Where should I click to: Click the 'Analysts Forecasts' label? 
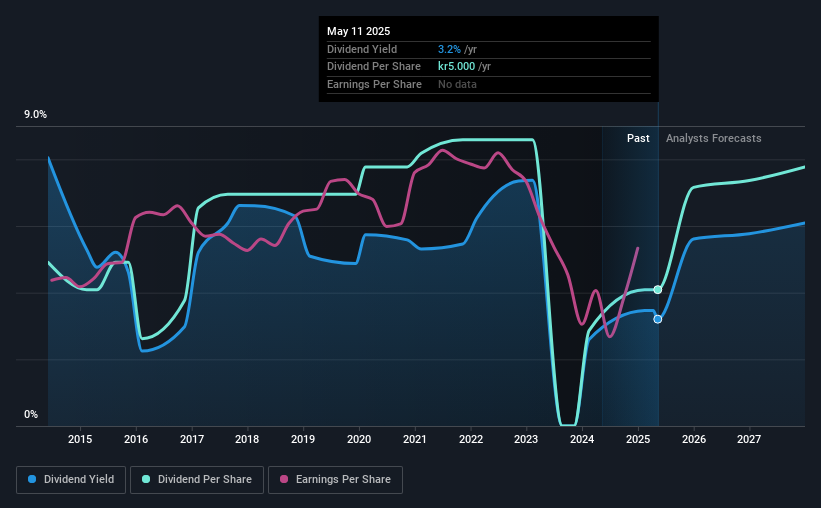tap(714, 138)
